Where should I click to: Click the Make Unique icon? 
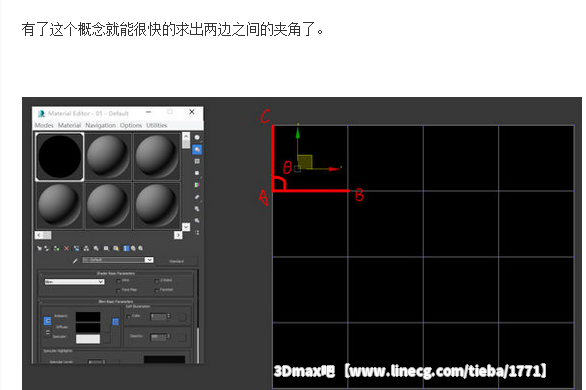86,248
